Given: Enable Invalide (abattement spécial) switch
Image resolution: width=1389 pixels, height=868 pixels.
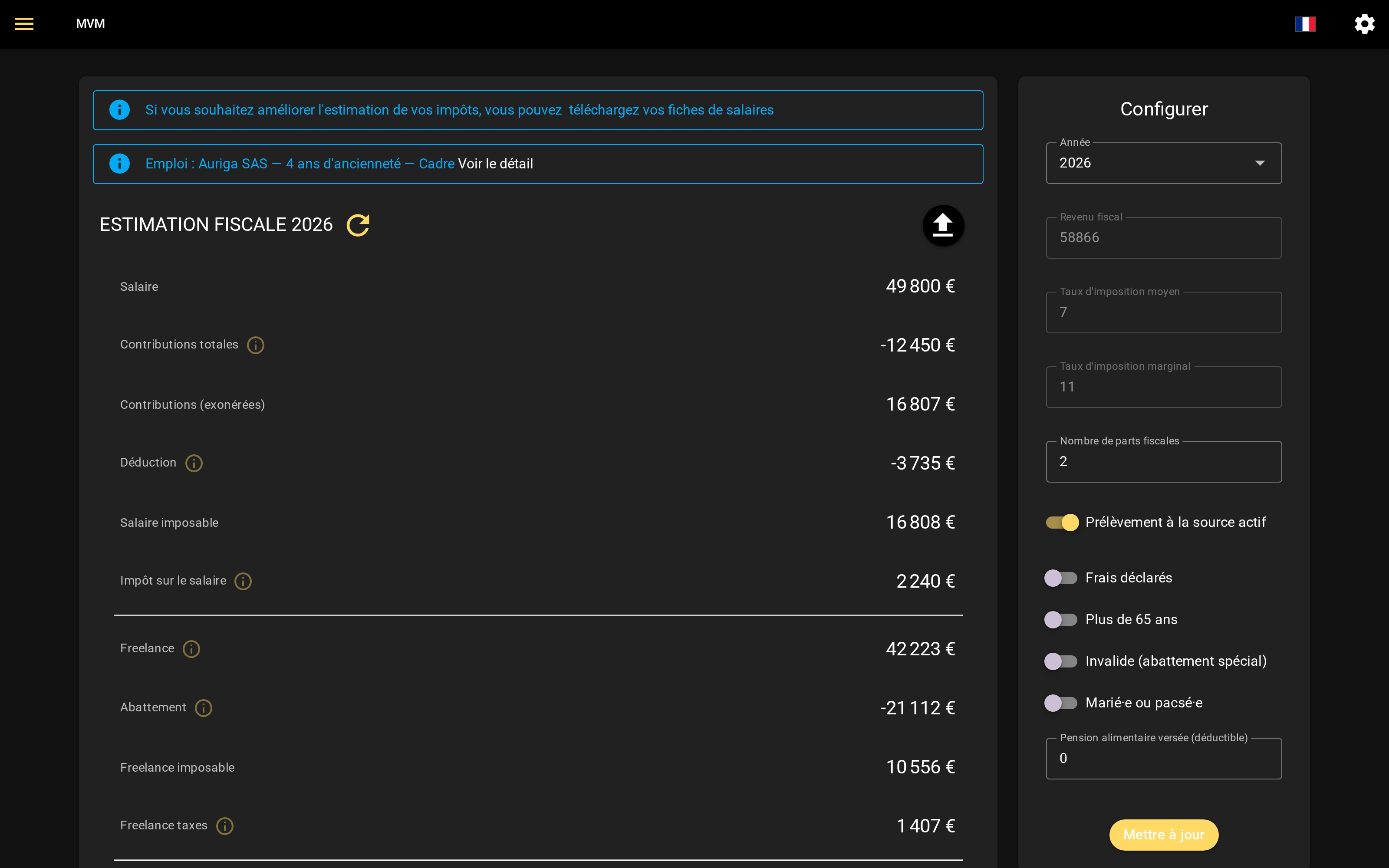Looking at the screenshot, I should coord(1061,661).
